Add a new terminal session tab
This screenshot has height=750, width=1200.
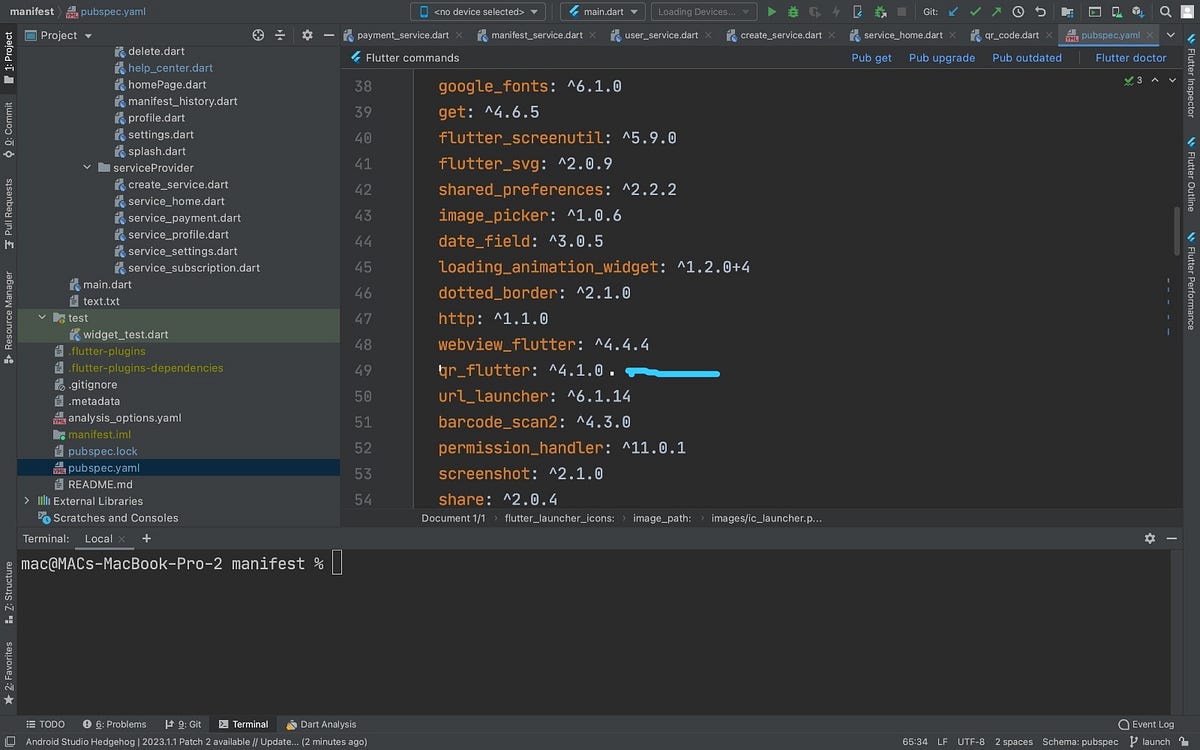pyautogui.click(x=146, y=538)
